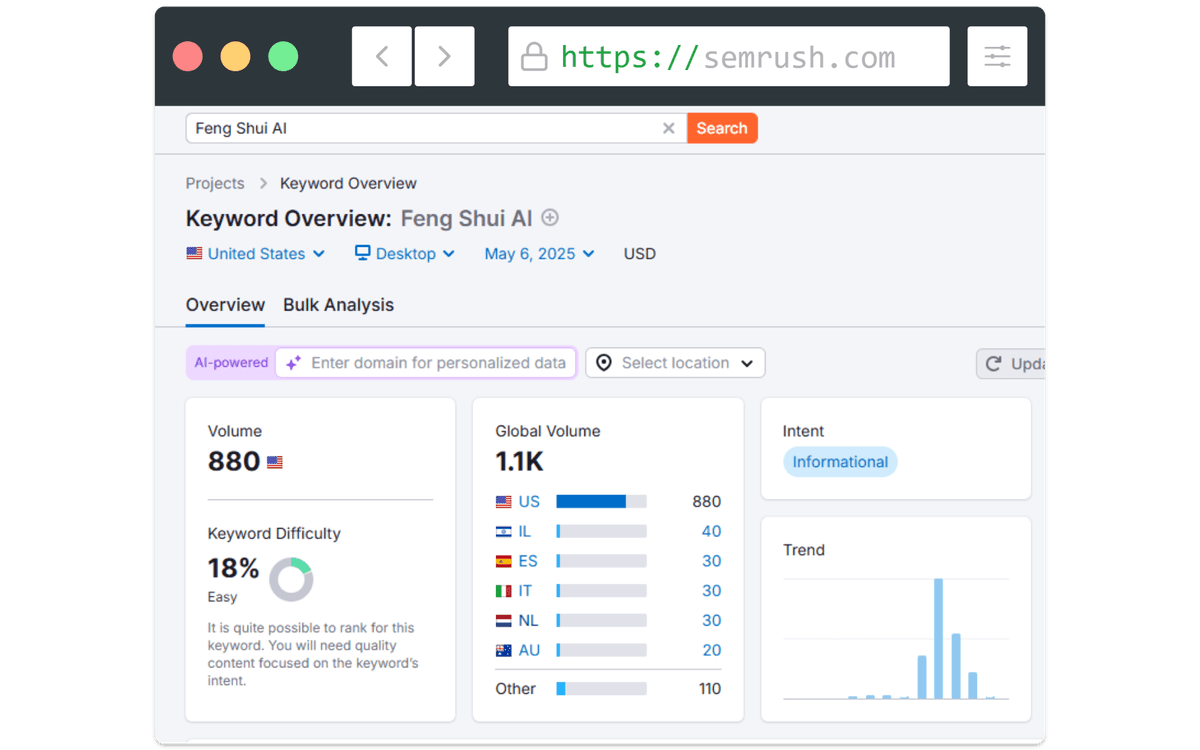Click the ES country link
Screen dimensions: 1200x750
click(x=528, y=561)
